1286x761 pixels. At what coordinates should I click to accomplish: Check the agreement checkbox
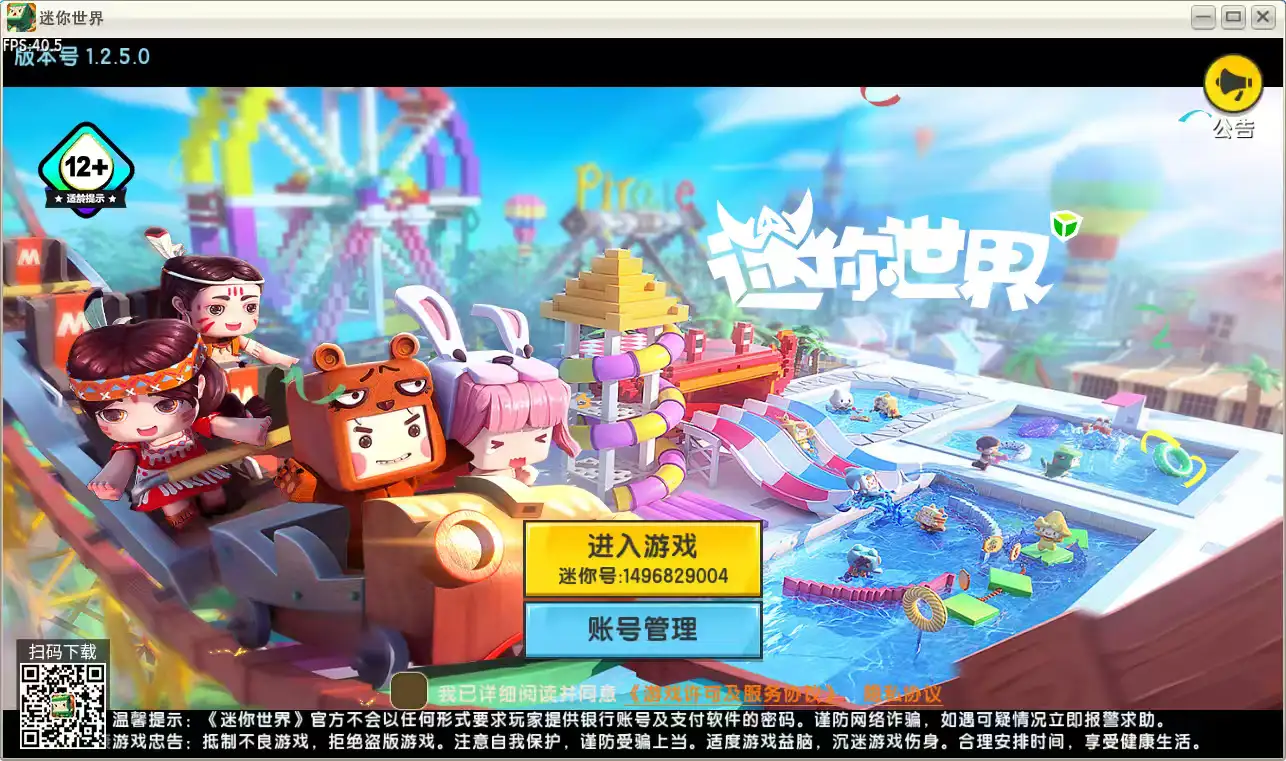(x=409, y=691)
